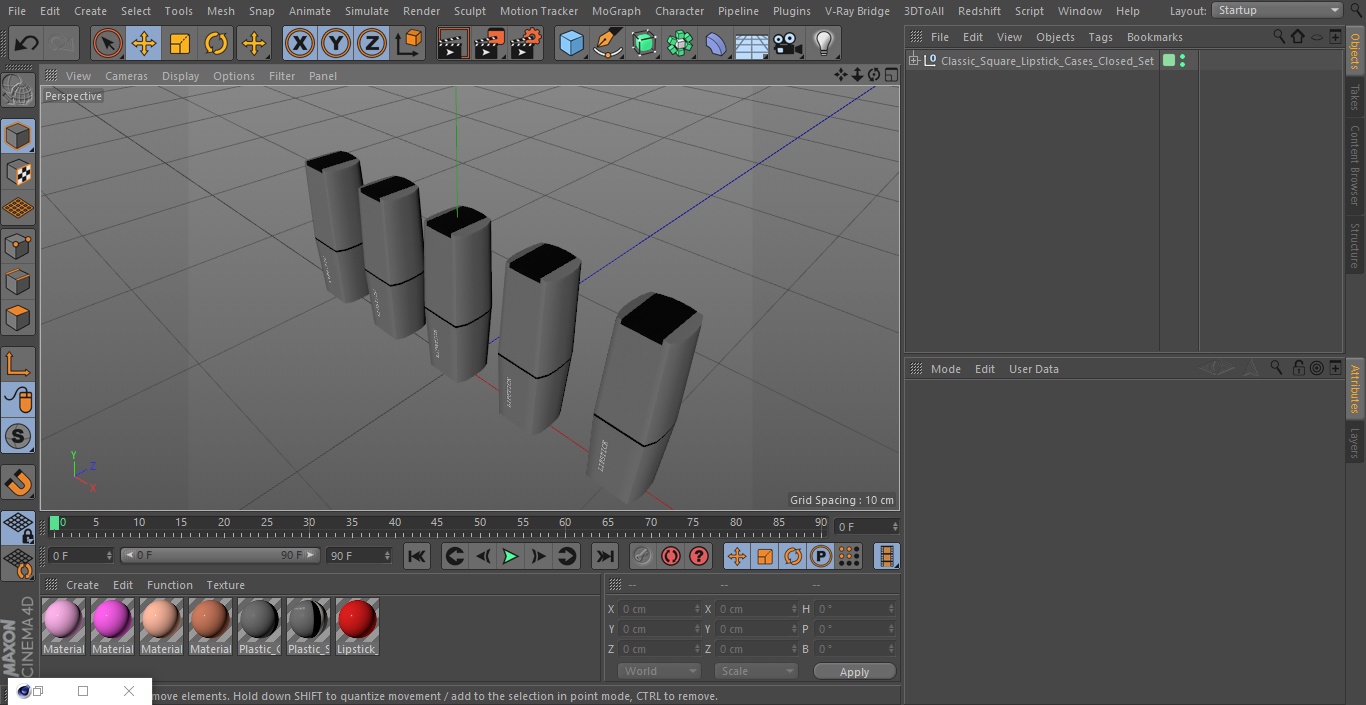1366x705 pixels.
Task: Add a Floor environment object
Action: point(752,43)
